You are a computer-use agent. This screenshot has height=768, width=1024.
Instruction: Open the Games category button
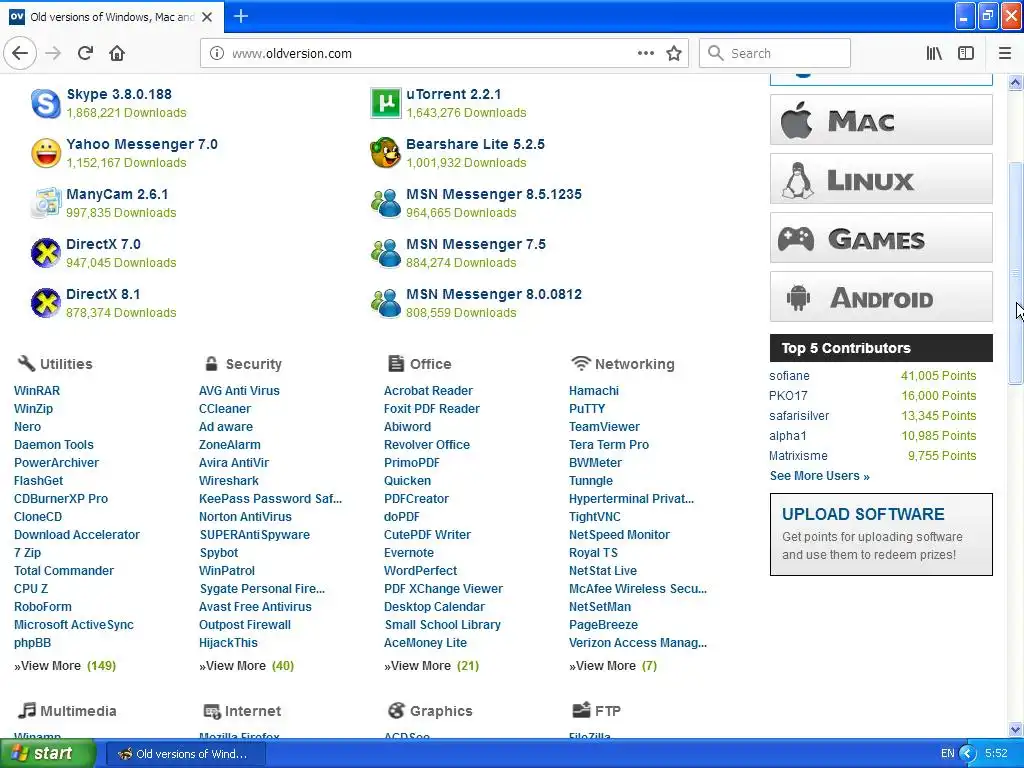pyautogui.click(x=881, y=238)
